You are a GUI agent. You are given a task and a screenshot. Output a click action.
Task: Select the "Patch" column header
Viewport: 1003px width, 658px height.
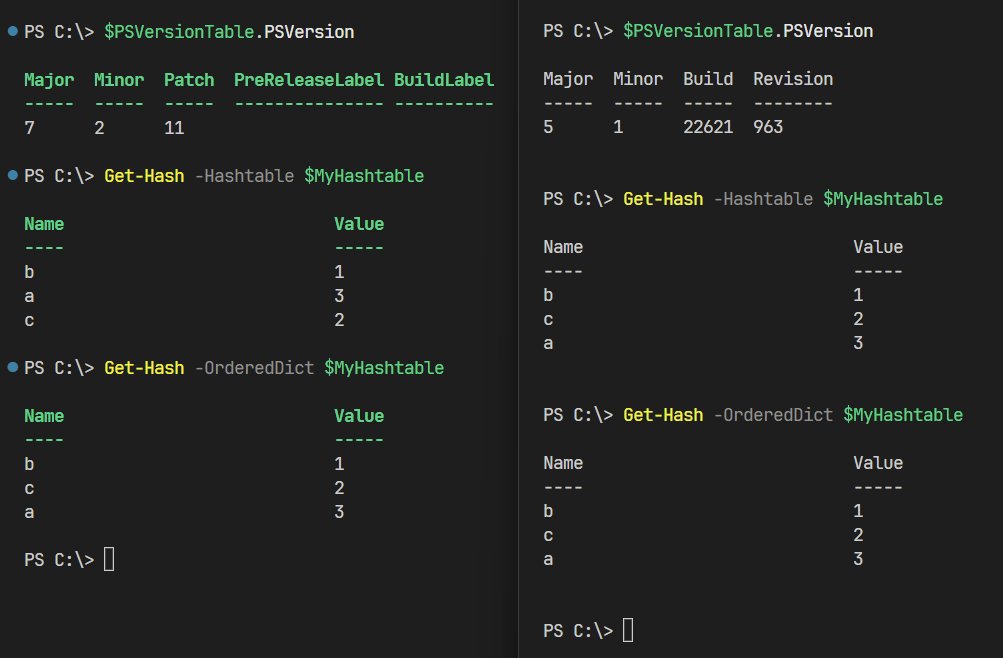[x=189, y=80]
